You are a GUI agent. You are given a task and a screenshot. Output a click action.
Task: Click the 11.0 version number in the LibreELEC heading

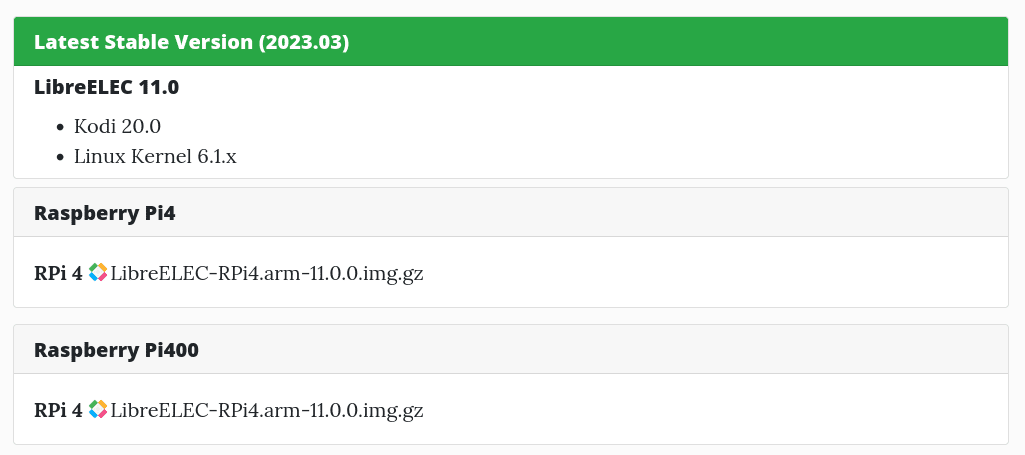tap(160, 87)
